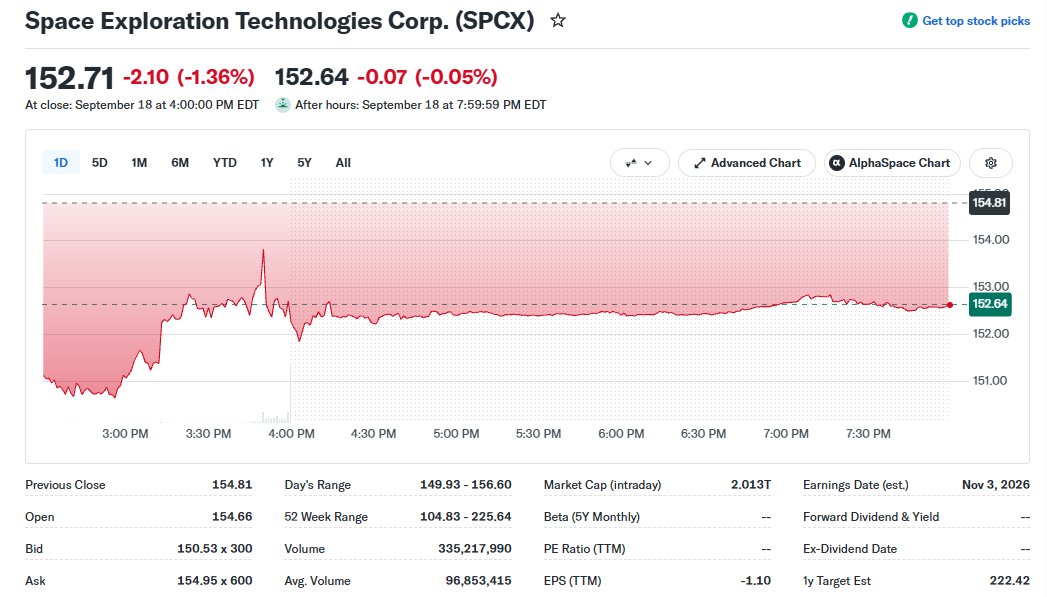Click the green 152.64 current price label
The height and width of the screenshot is (597, 1047).
[990, 304]
